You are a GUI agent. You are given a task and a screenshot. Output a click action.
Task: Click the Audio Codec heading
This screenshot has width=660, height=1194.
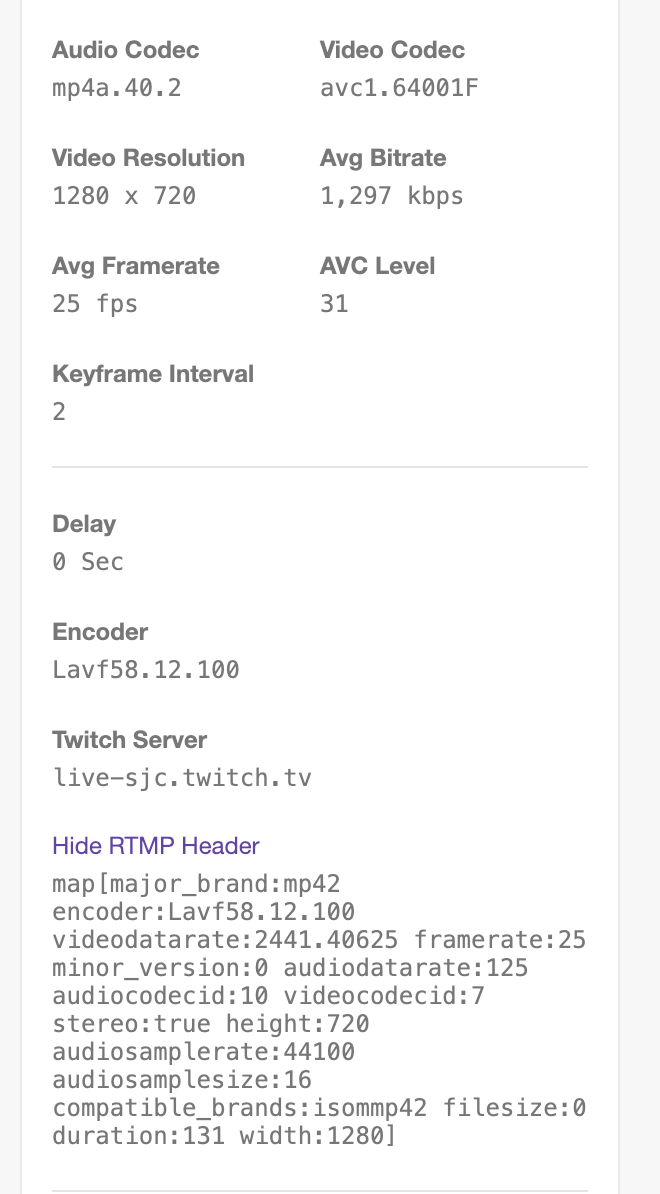[x=125, y=50]
